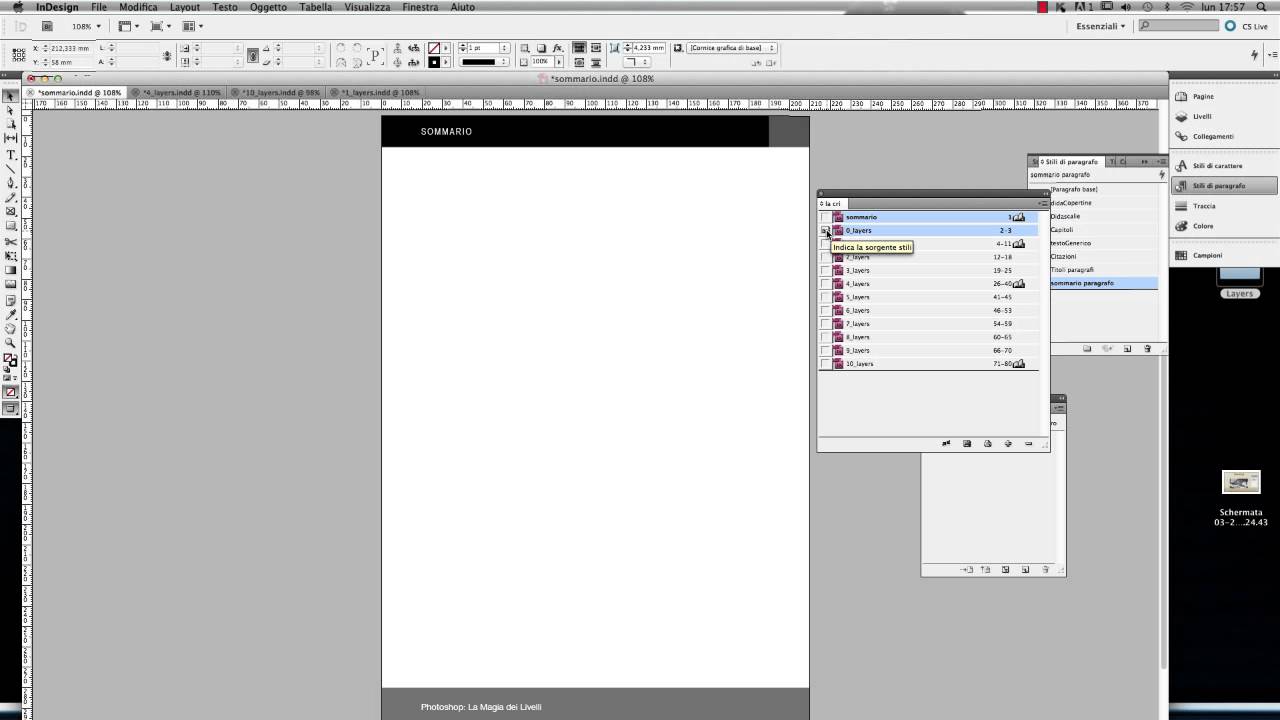Set 7_layers as the style source
The image size is (1280, 720).
(825, 324)
